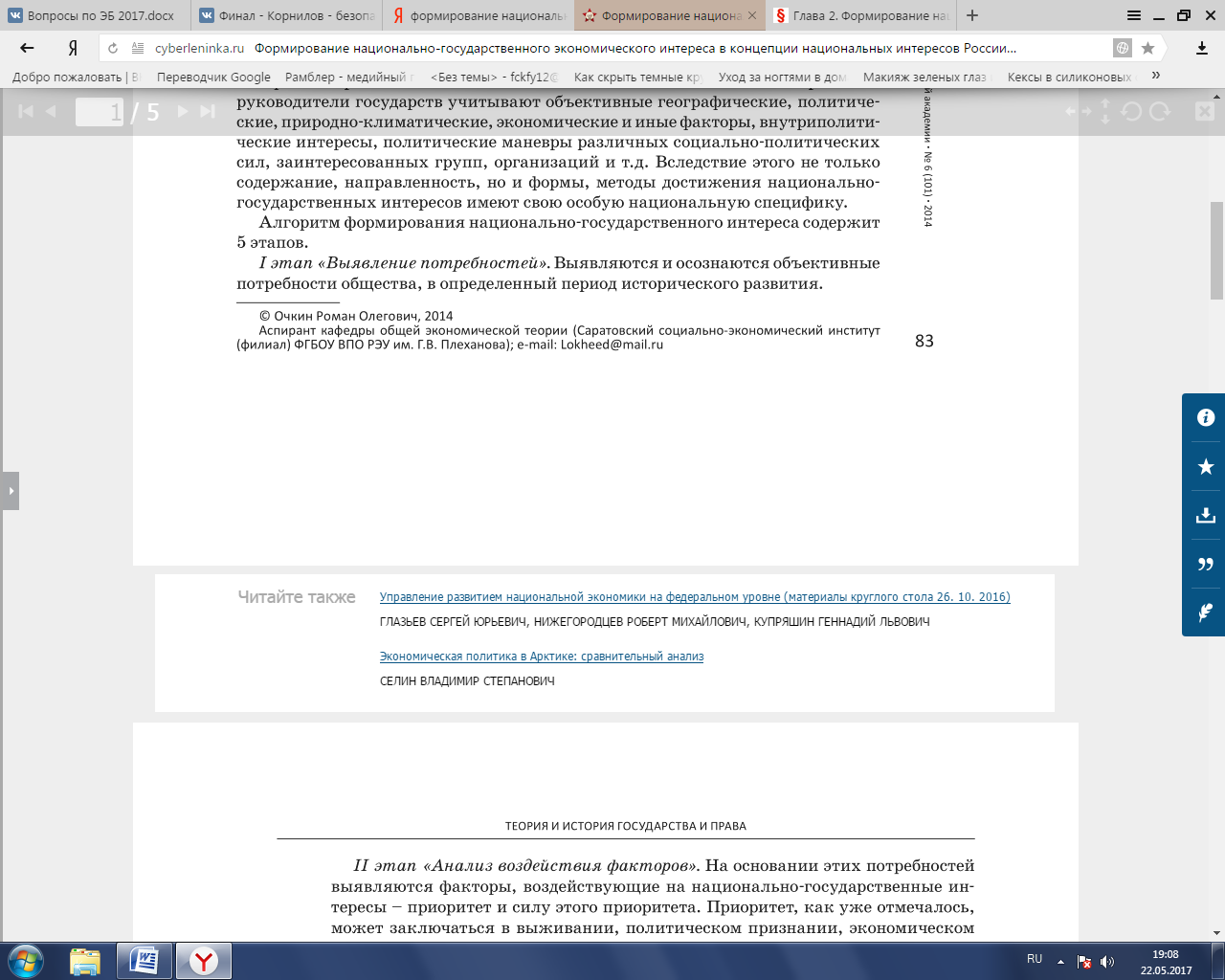Jump to last page of the document
Screen dimensions: 1225x980
point(208,112)
